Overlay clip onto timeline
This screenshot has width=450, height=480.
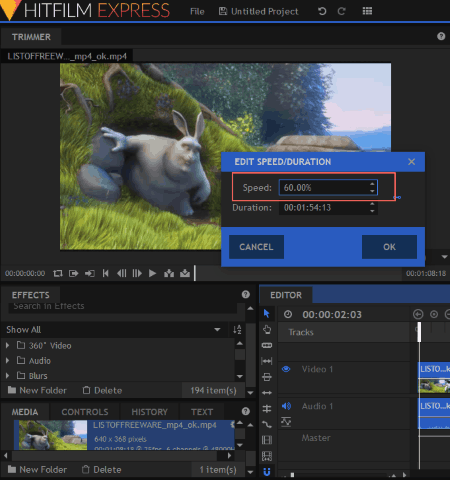pyautogui.click(x=185, y=274)
